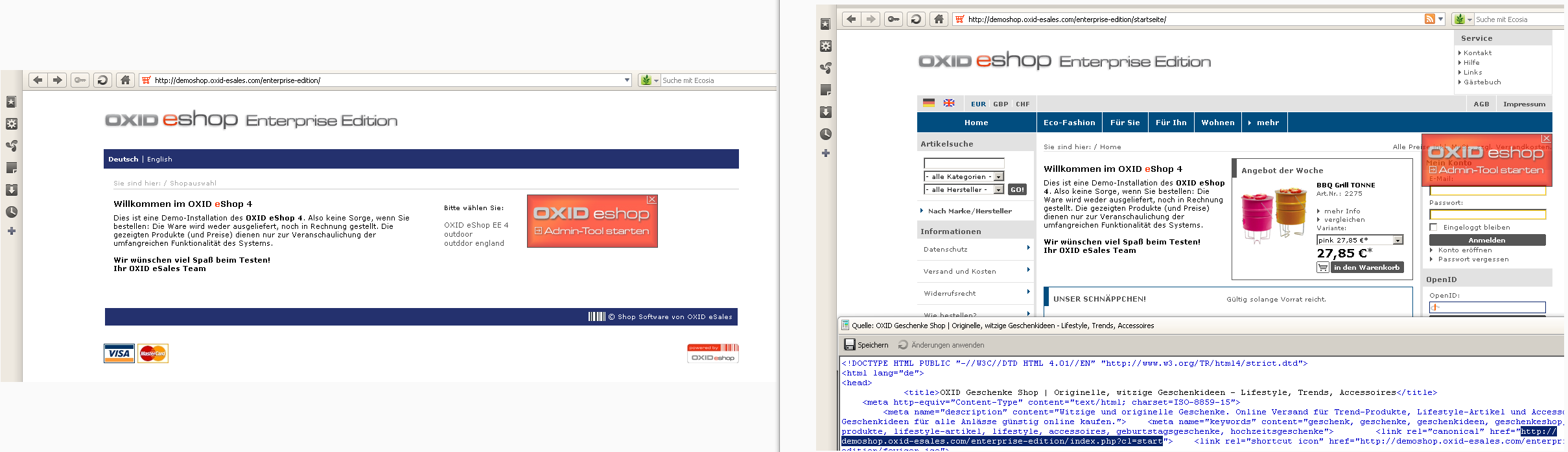1568x452 pixels.
Task: Click the Speichern floppy disk icon
Action: [x=849, y=345]
